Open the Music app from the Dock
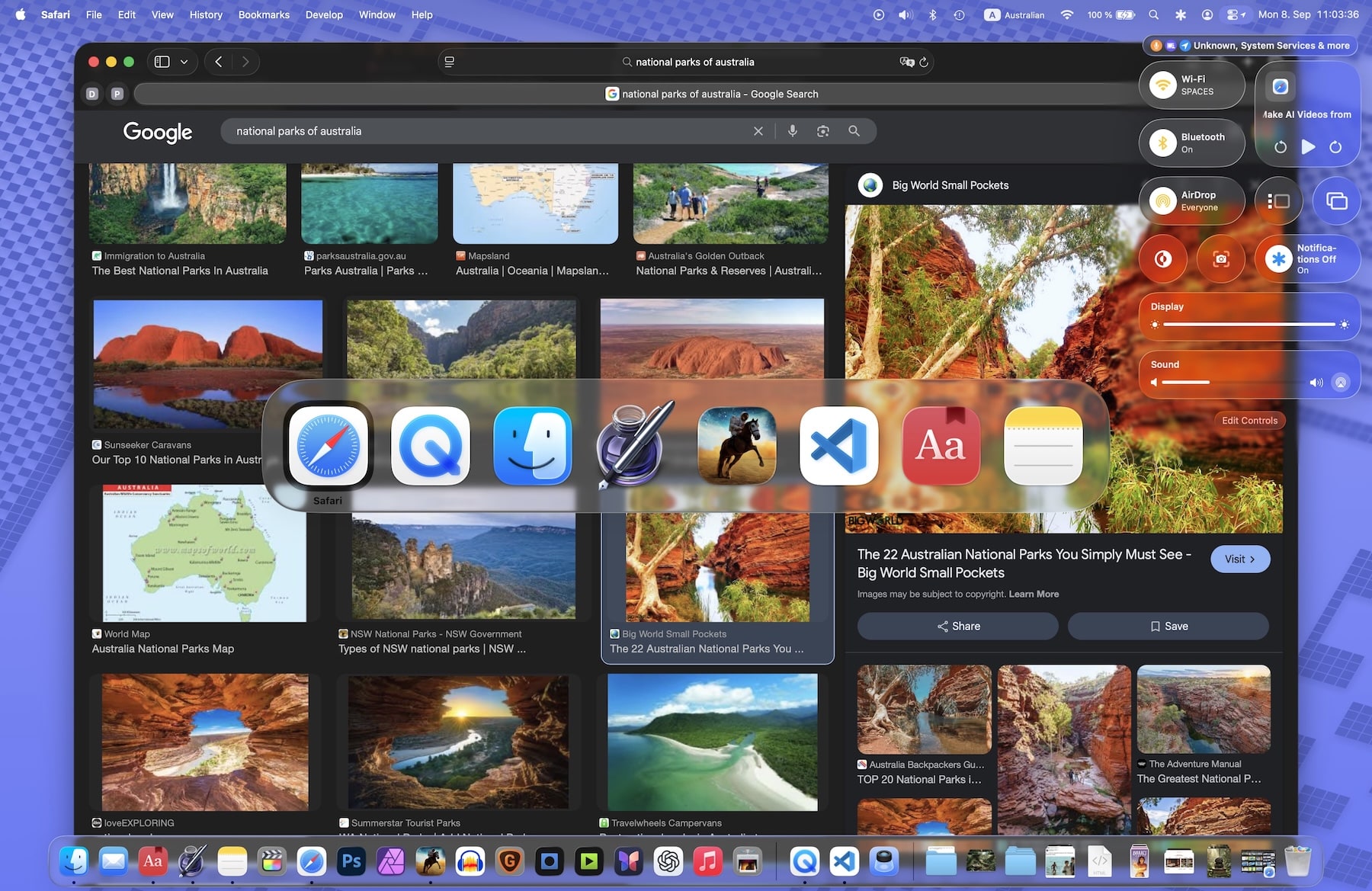The width and height of the screenshot is (1372, 891). click(x=707, y=862)
